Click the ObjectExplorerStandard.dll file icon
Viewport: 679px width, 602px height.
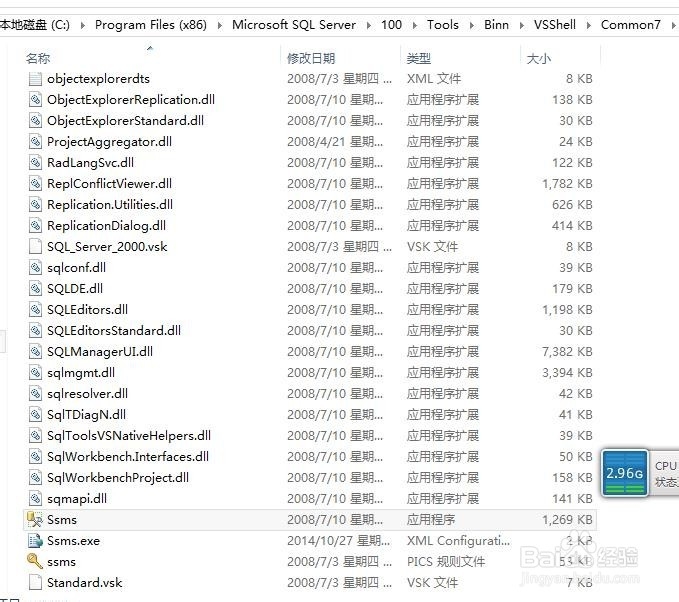coord(35,121)
